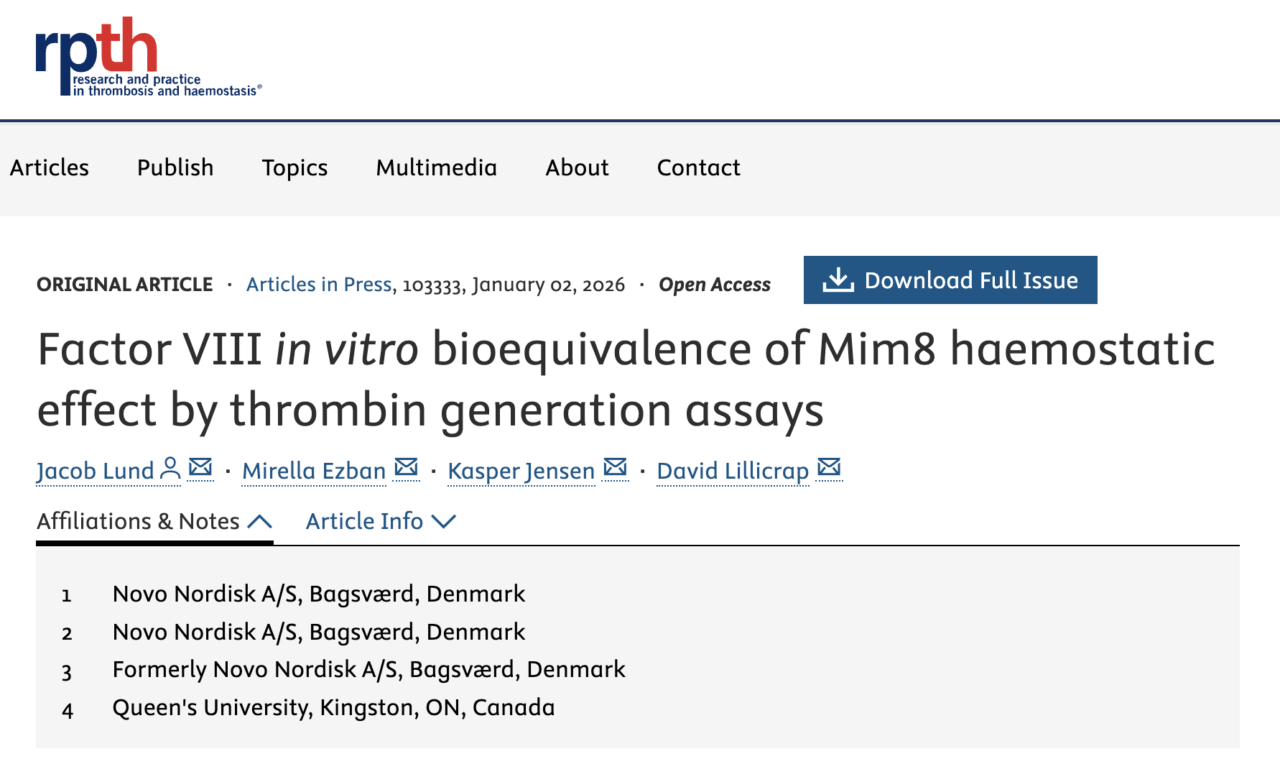Click Jacob Lund's author profile icon
This screenshot has width=1280, height=759.
coord(170,467)
